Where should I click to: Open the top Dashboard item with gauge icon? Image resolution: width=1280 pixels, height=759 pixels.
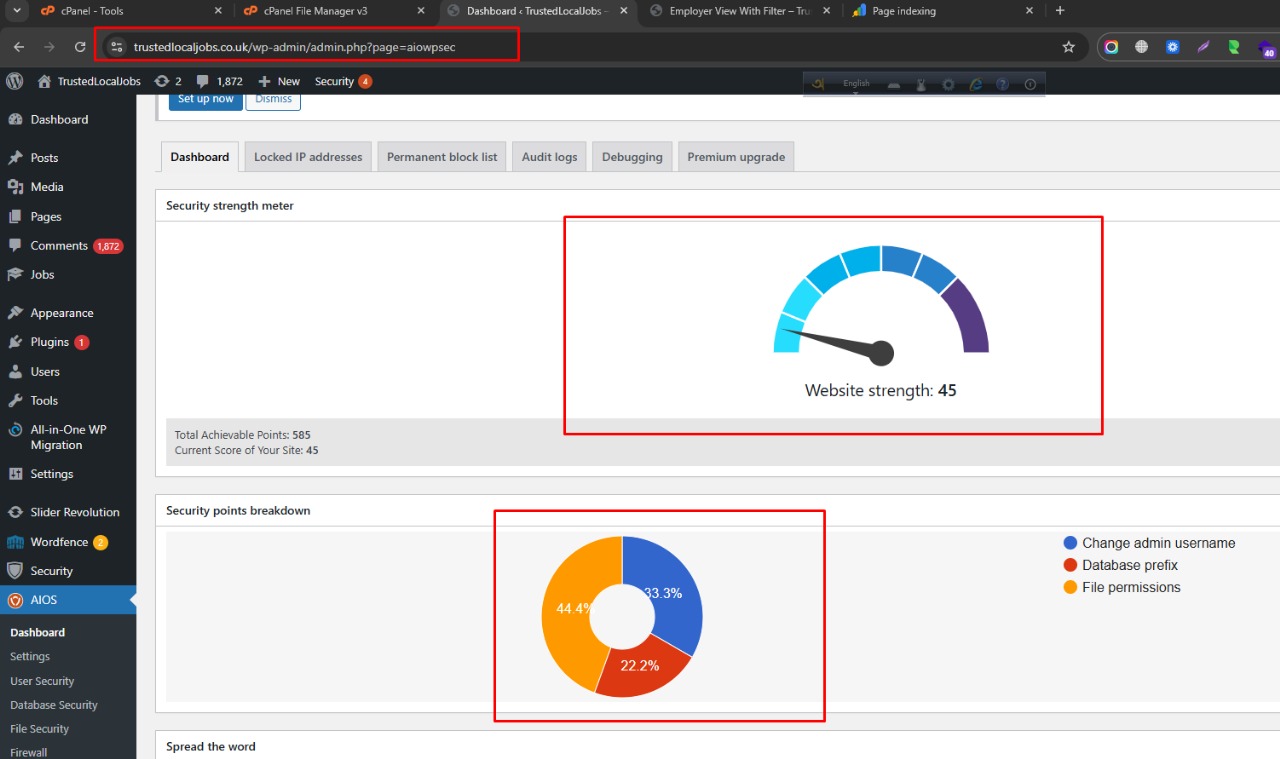click(68, 119)
